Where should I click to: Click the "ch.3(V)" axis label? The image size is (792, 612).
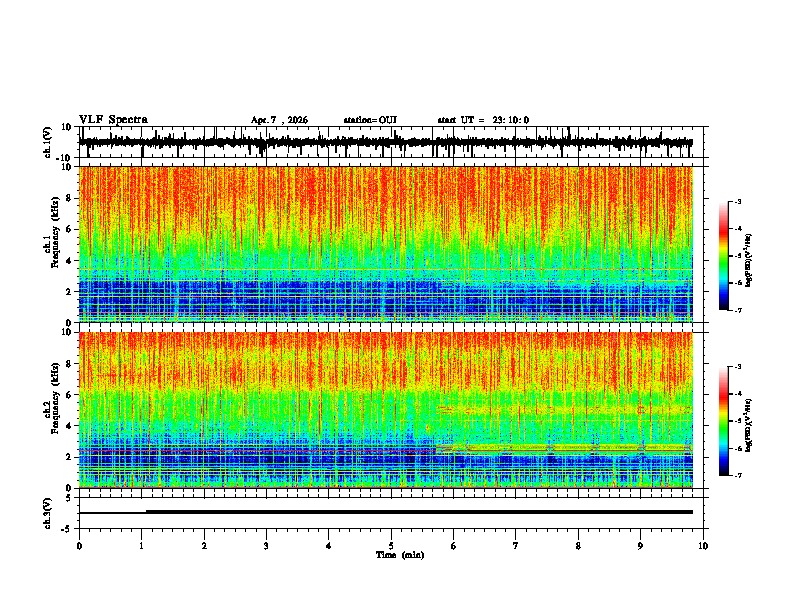[x=48, y=513]
